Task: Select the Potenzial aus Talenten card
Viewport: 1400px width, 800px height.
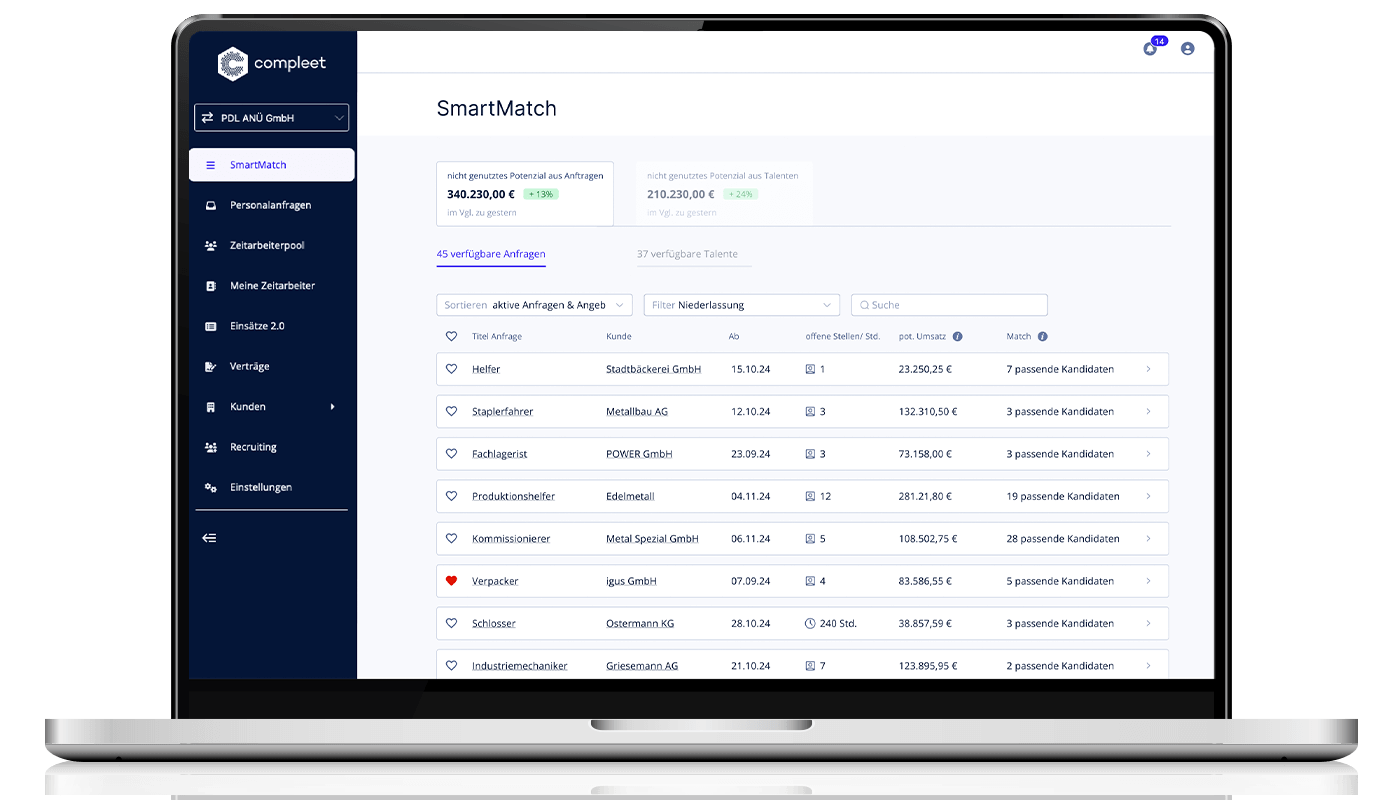Action: click(x=725, y=194)
